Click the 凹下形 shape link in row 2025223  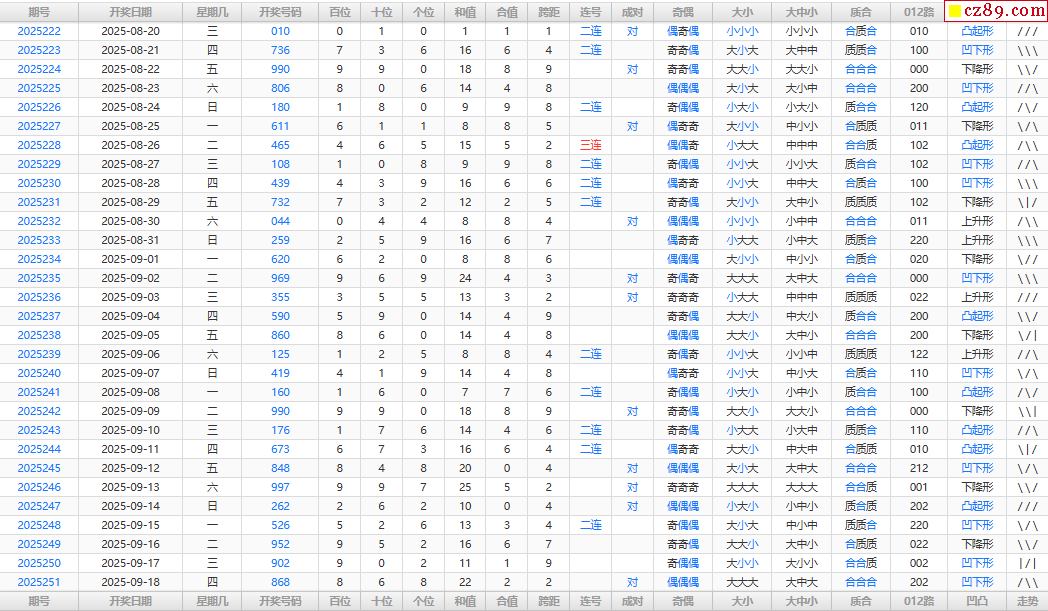pyautogui.click(x=977, y=50)
